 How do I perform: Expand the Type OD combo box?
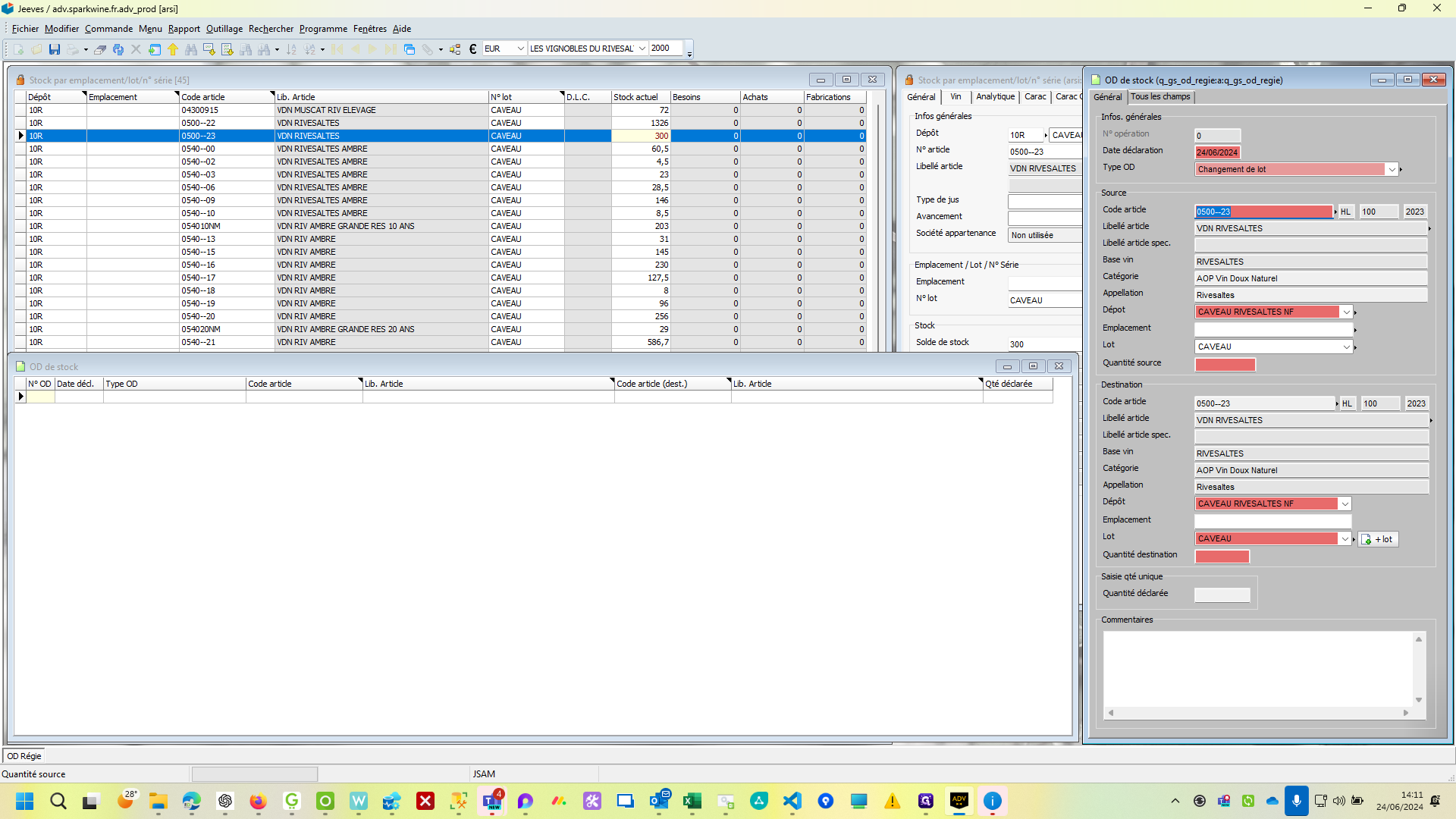pyautogui.click(x=1392, y=170)
